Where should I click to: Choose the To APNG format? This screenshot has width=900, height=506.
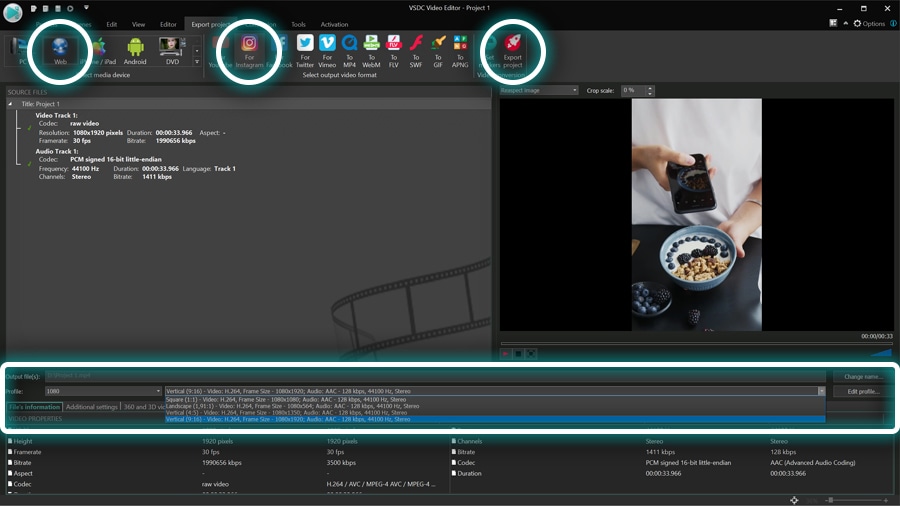460,52
